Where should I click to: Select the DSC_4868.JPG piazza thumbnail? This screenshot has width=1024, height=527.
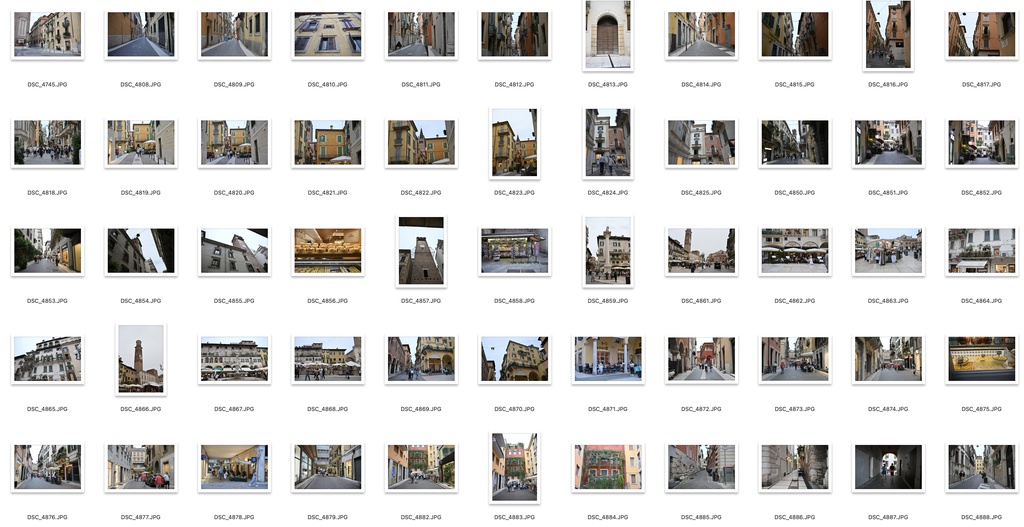click(x=327, y=359)
